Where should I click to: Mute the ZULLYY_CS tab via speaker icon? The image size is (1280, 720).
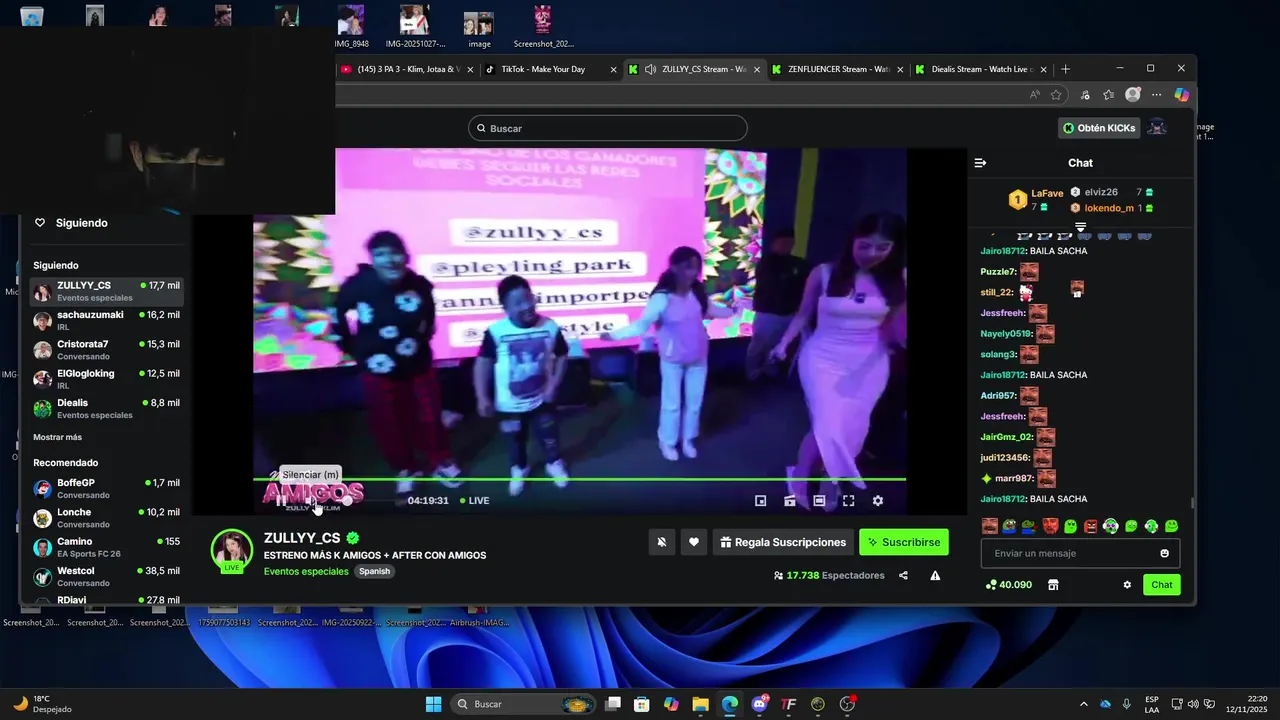point(651,69)
